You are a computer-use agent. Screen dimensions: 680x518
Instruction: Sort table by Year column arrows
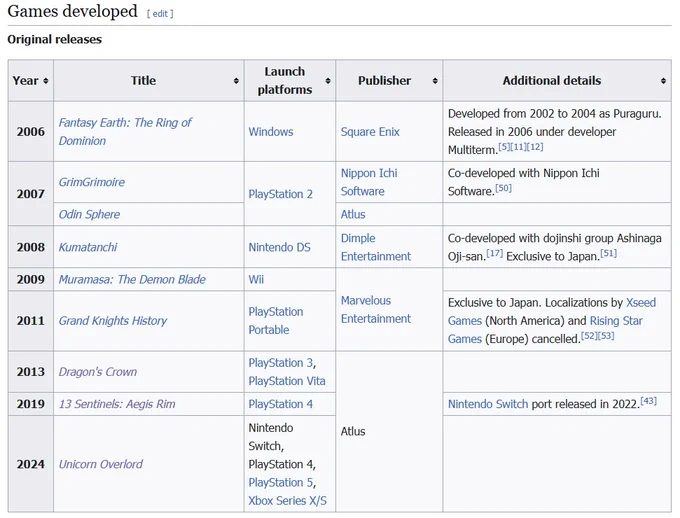coord(46,81)
